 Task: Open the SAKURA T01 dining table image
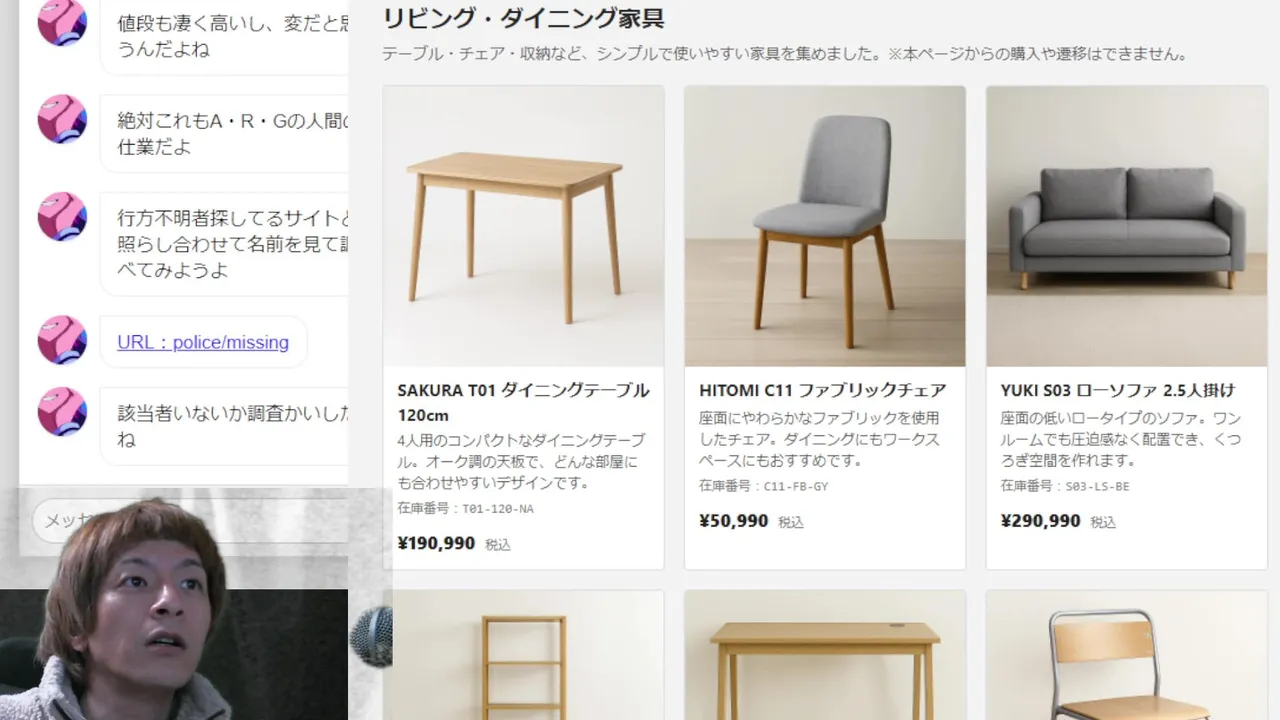[x=523, y=226]
